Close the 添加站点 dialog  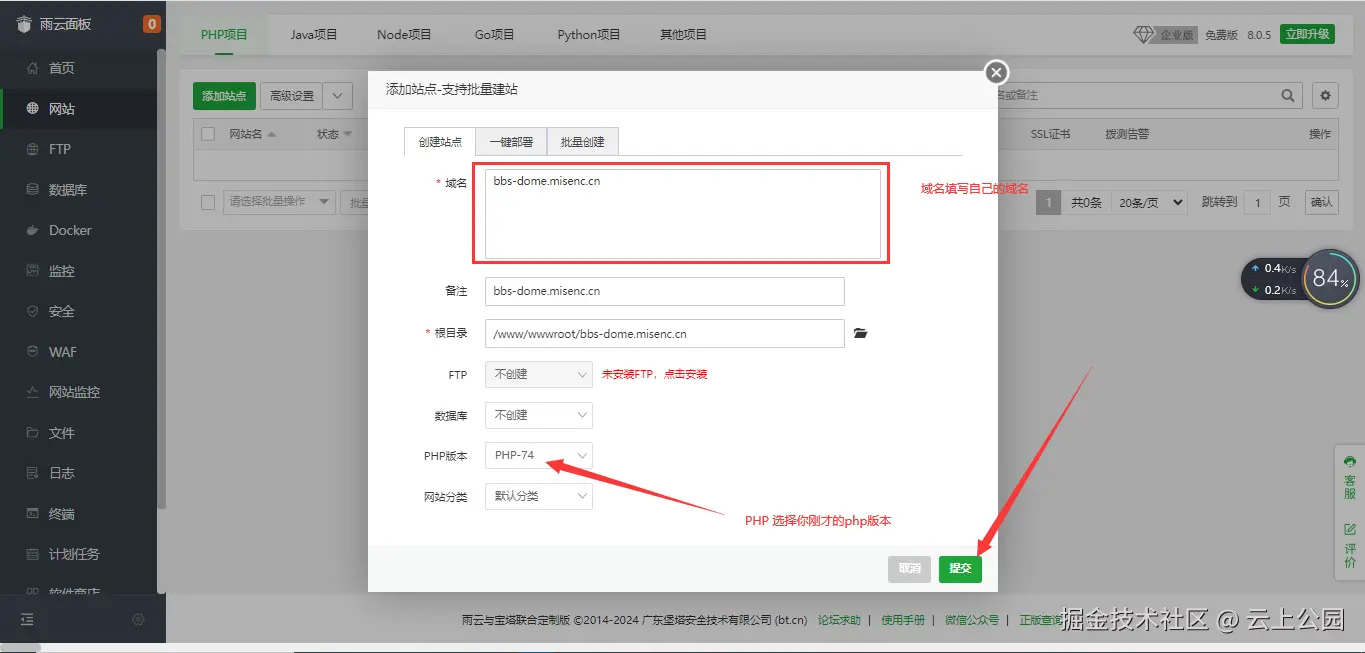996,72
